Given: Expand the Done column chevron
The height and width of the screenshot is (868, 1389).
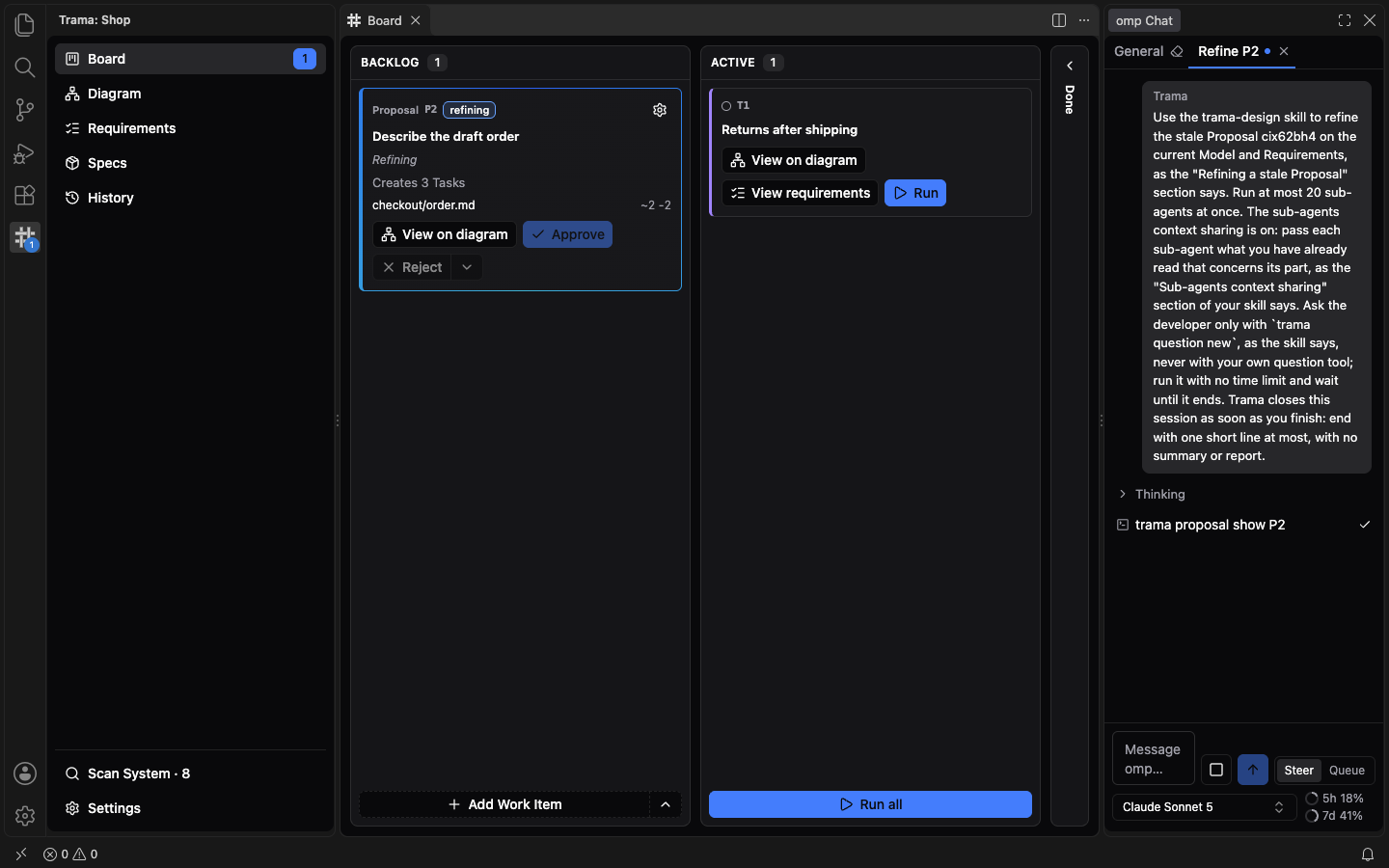Looking at the screenshot, I should coord(1070,66).
